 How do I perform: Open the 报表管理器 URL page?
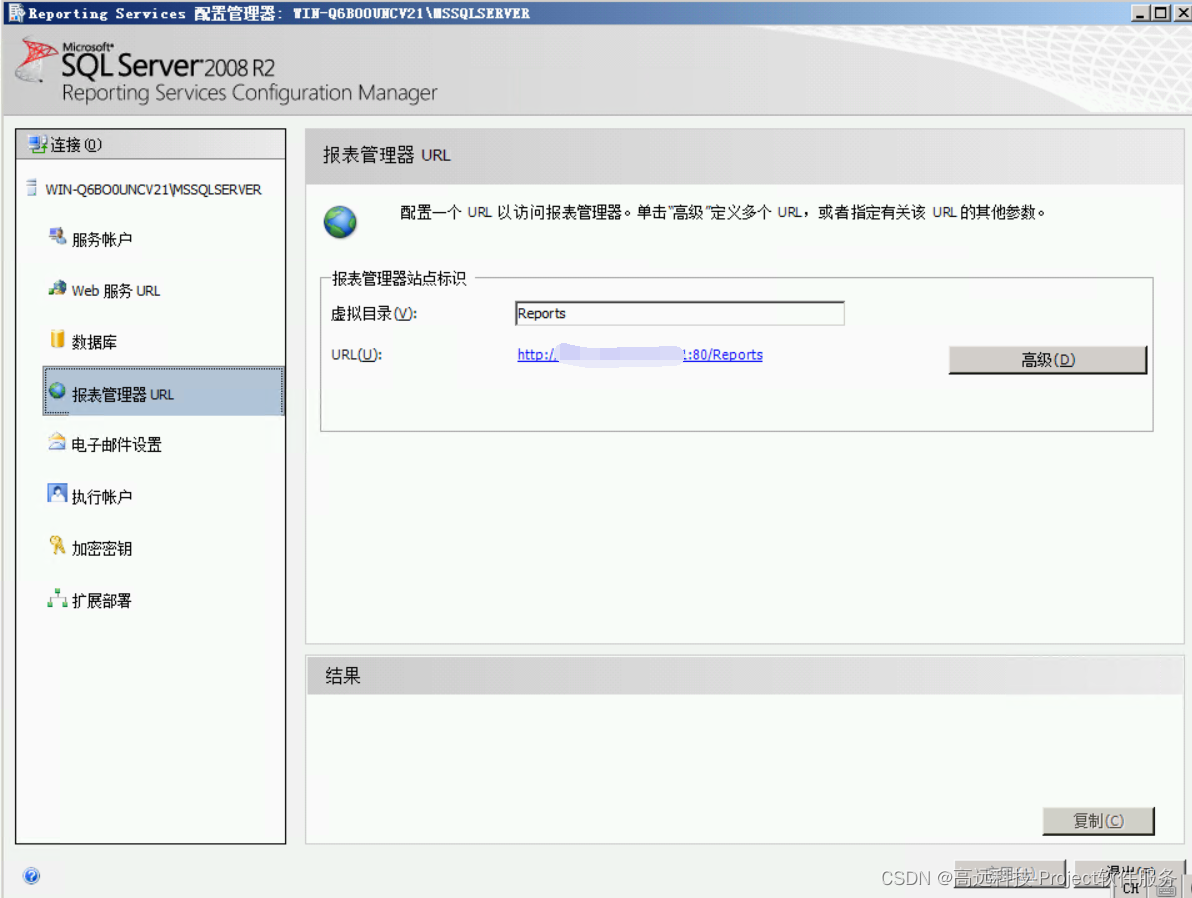(163, 392)
